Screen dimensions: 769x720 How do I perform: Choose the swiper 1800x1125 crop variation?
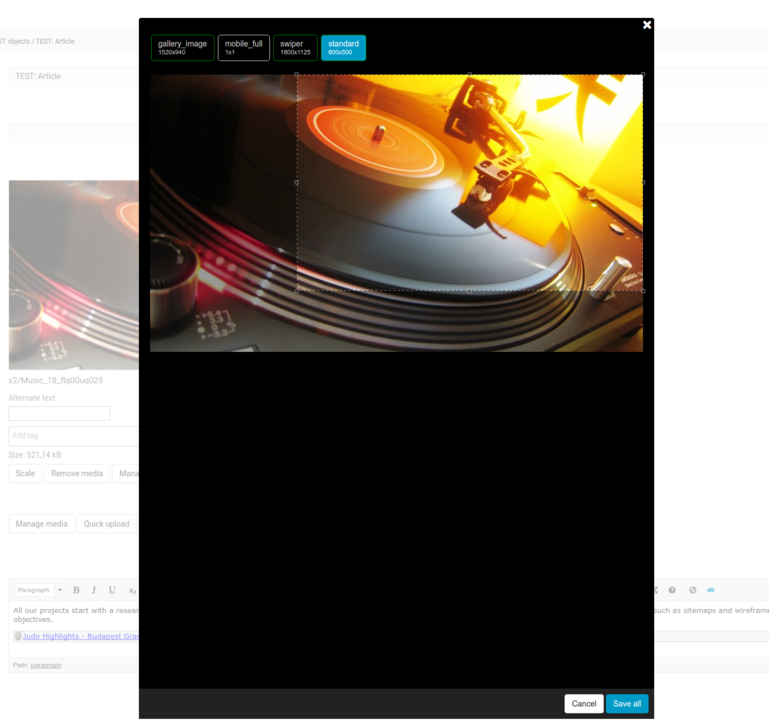coord(295,48)
